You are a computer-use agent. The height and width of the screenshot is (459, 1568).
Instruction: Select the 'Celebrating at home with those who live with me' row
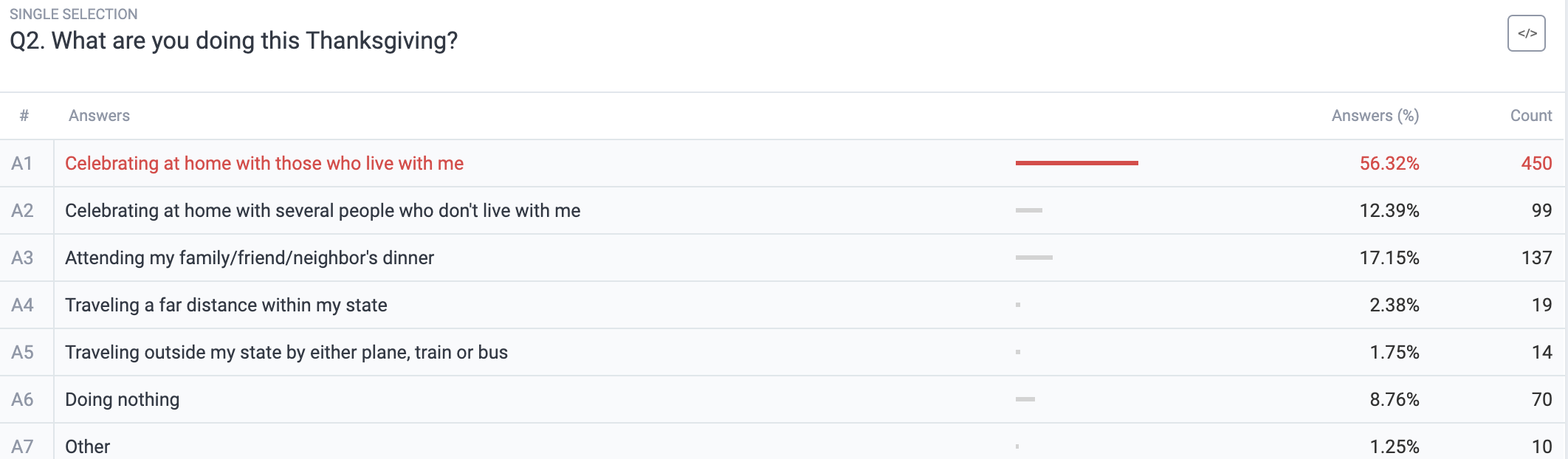pos(783,163)
